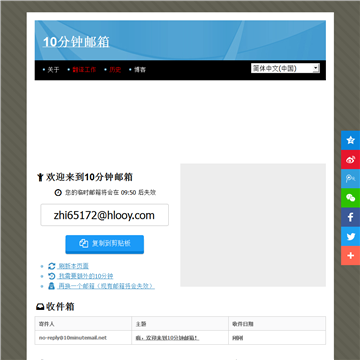Share via the WeChat icon

pos(350,198)
